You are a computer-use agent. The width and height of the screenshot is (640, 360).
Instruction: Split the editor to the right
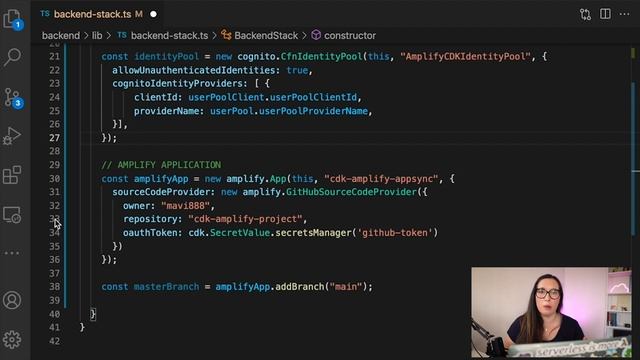pos(605,14)
